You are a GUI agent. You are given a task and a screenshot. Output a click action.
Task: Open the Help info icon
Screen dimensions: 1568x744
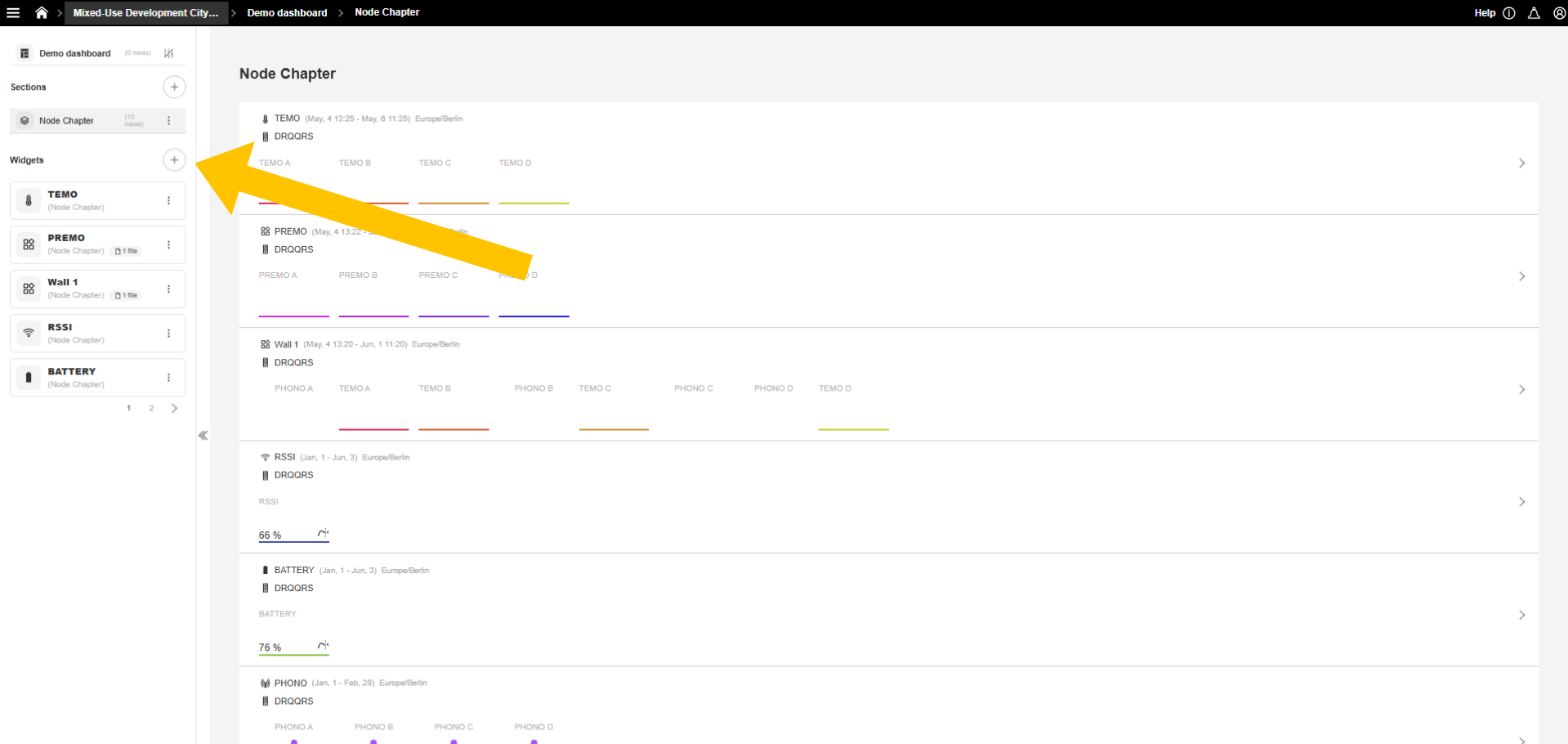[x=1509, y=13]
